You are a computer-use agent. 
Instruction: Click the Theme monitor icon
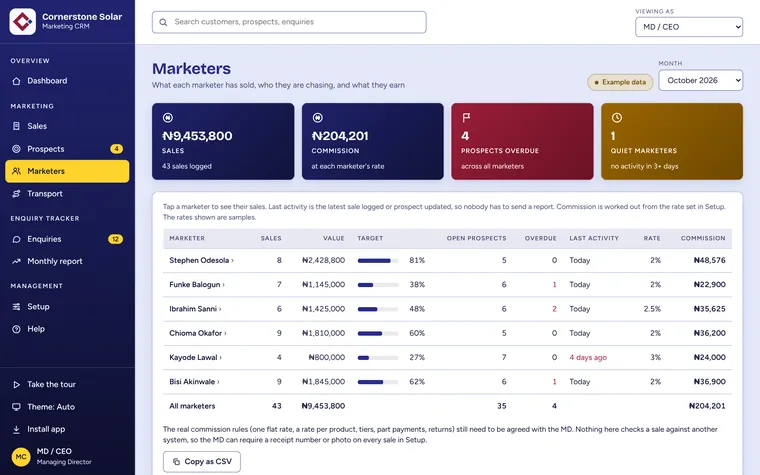pyautogui.click(x=16, y=407)
